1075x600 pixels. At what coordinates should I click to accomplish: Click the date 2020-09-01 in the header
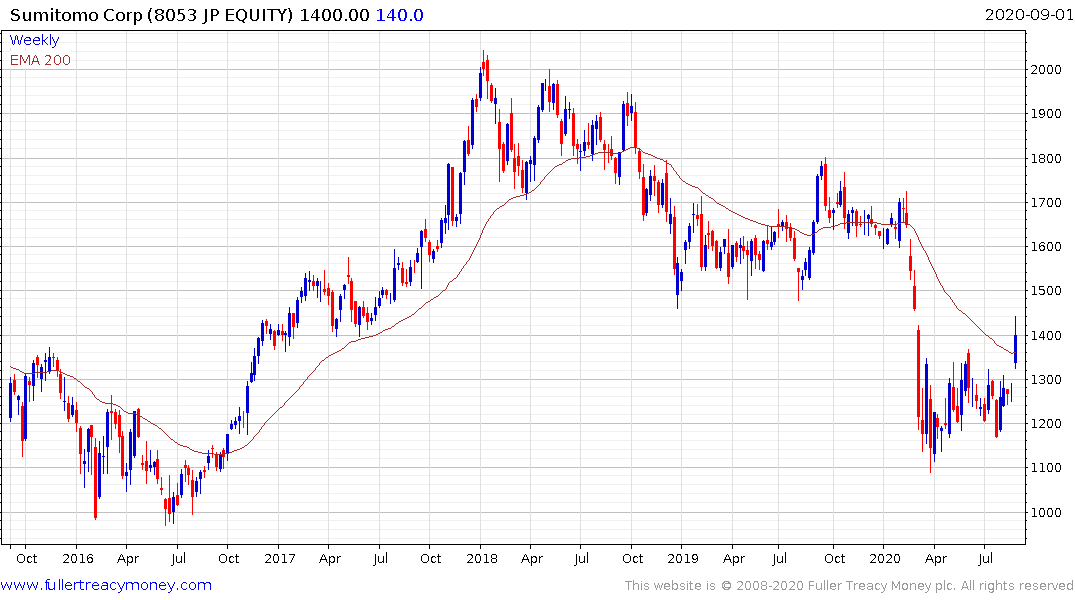coord(1028,14)
